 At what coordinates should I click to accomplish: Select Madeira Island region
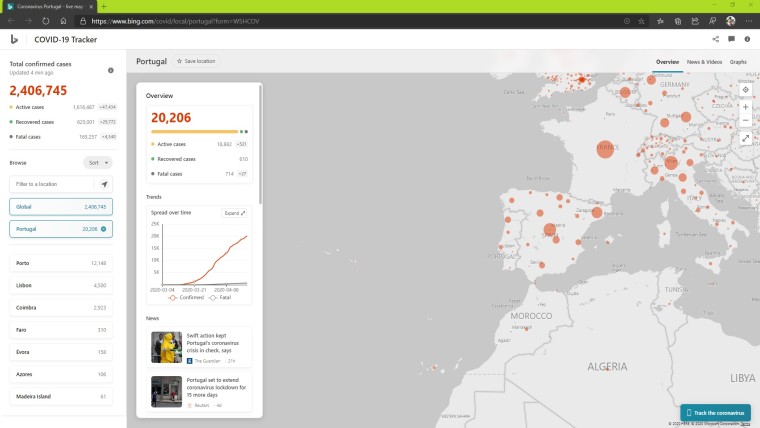click(61, 396)
